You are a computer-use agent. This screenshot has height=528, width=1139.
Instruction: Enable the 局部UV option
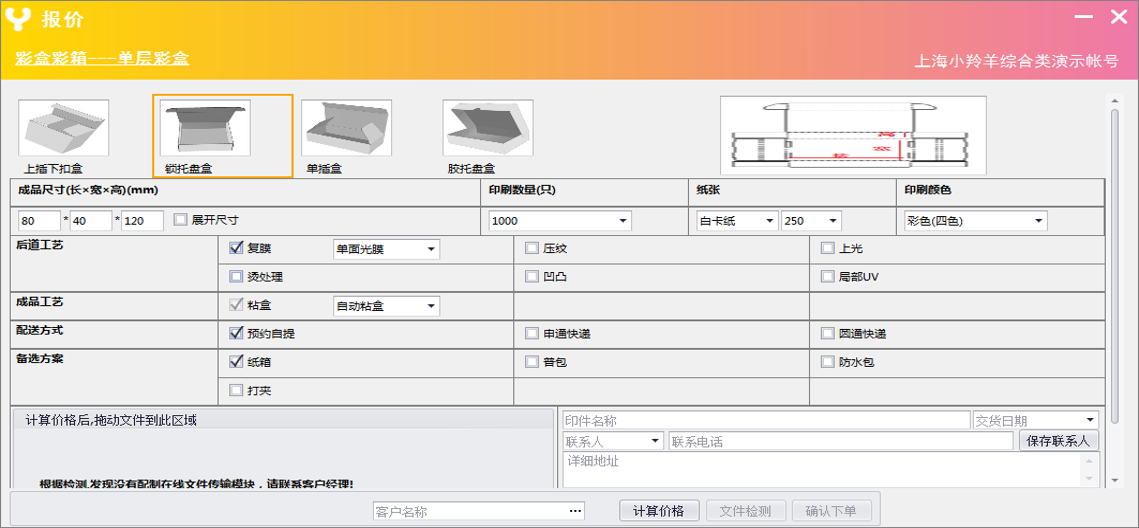point(827,276)
